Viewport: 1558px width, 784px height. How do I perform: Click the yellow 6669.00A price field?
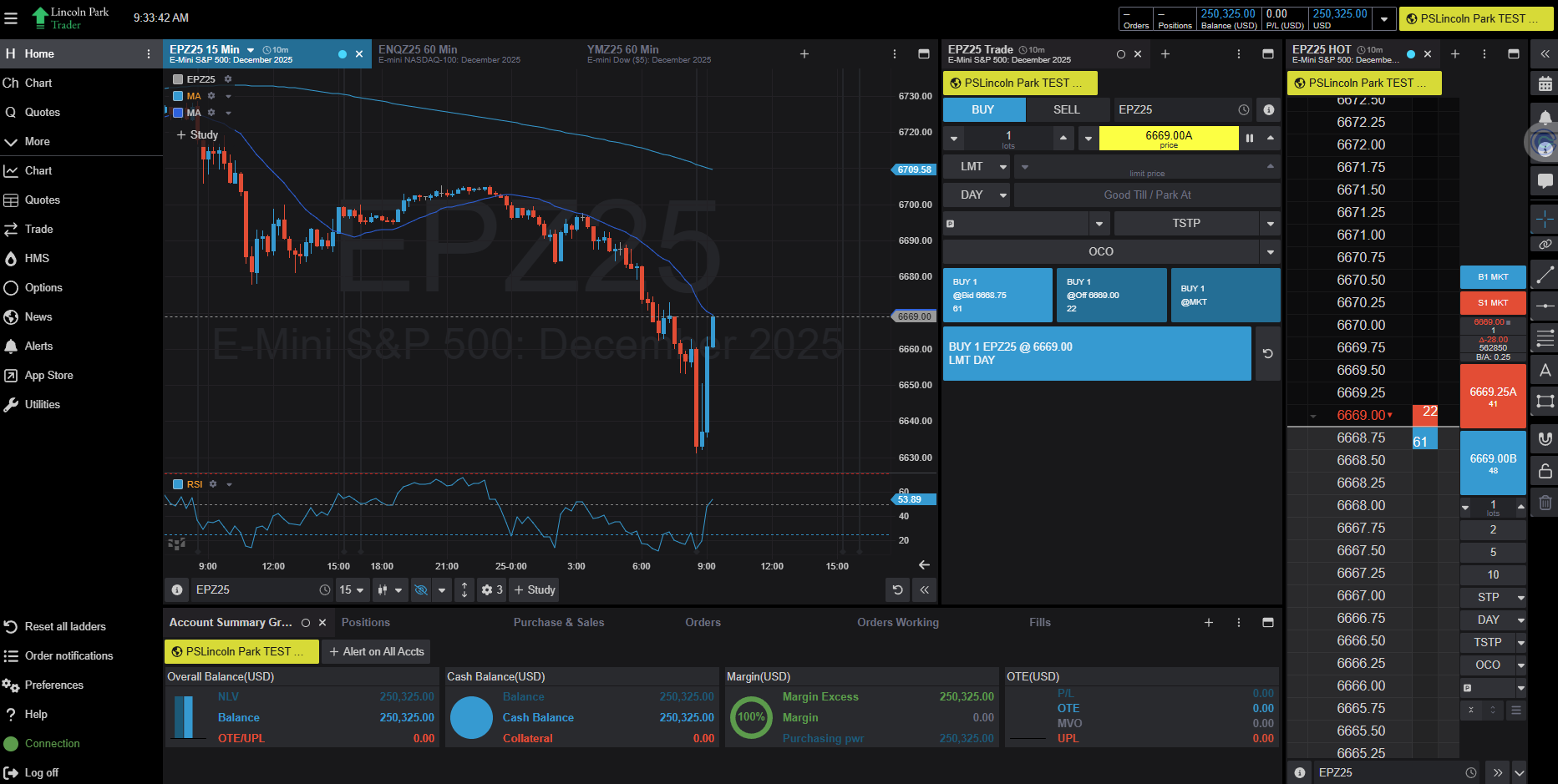pyautogui.click(x=1168, y=139)
